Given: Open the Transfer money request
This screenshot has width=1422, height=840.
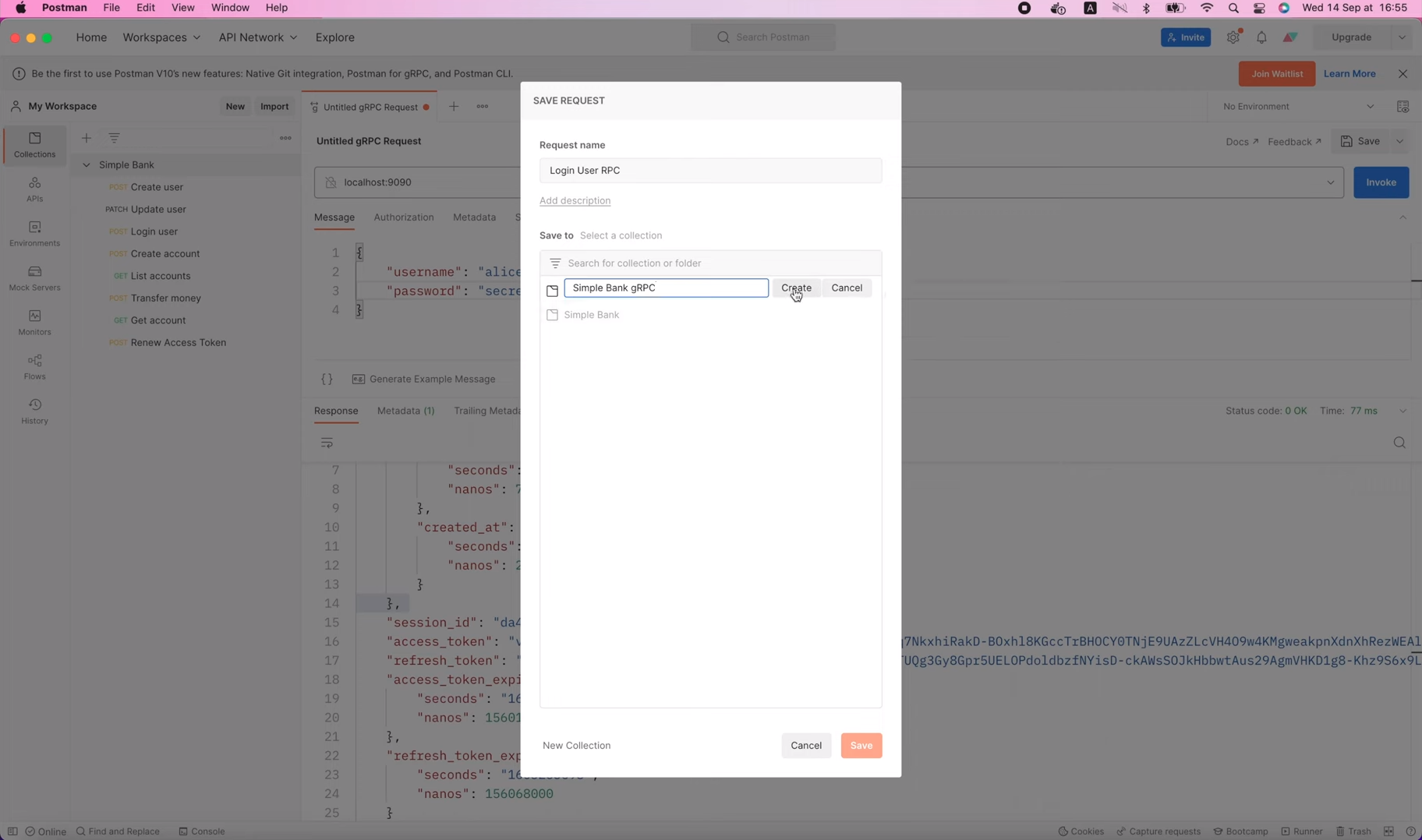Looking at the screenshot, I should 166,298.
